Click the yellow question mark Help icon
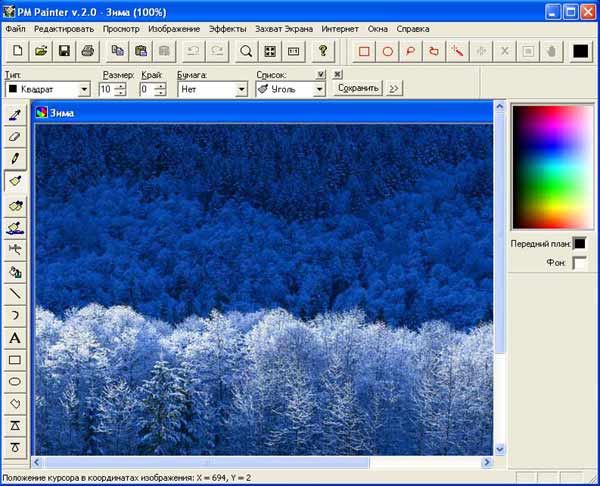600x486 pixels. (x=322, y=50)
